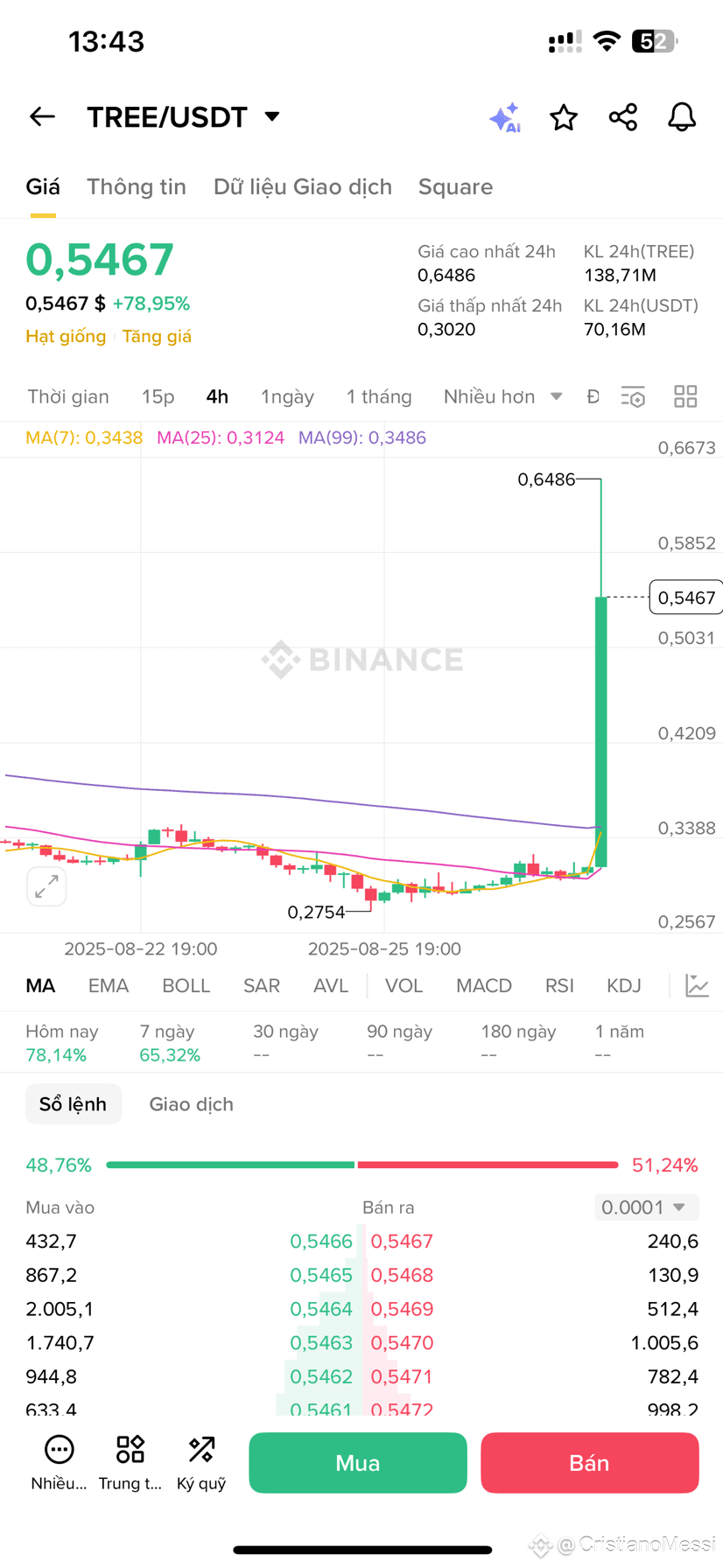Screen dimensions: 723x1568
Task: Tap the 7 ngày 65,32% performance
Action: point(170,1043)
